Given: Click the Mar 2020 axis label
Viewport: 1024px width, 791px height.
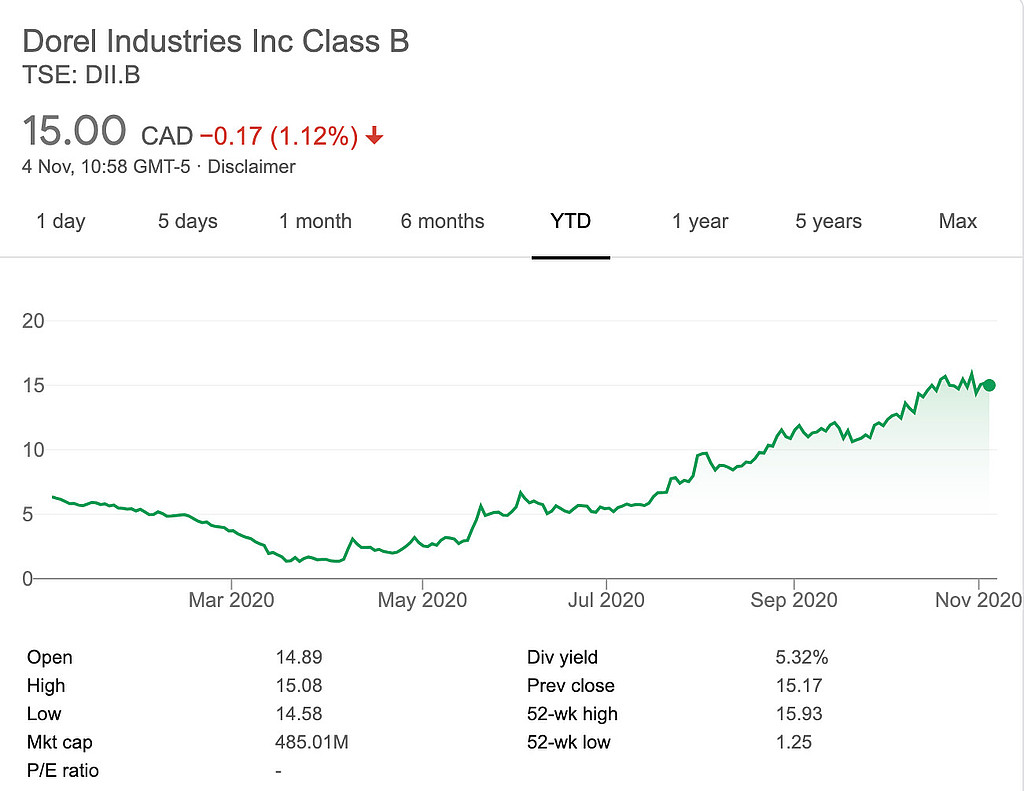Looking at the screenshot, I should (x=231, y=600).
